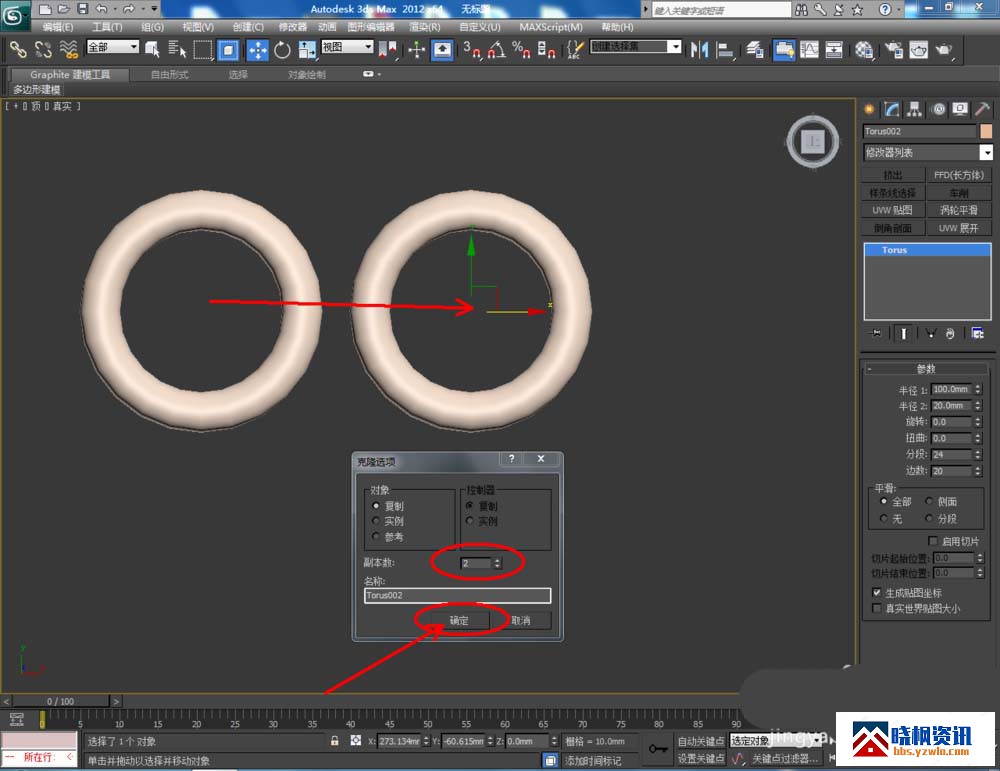The width and height of the screenshot is (1000, 771).
Task: Click the 0 / 100 time slider
Action: tap(61, 701)
